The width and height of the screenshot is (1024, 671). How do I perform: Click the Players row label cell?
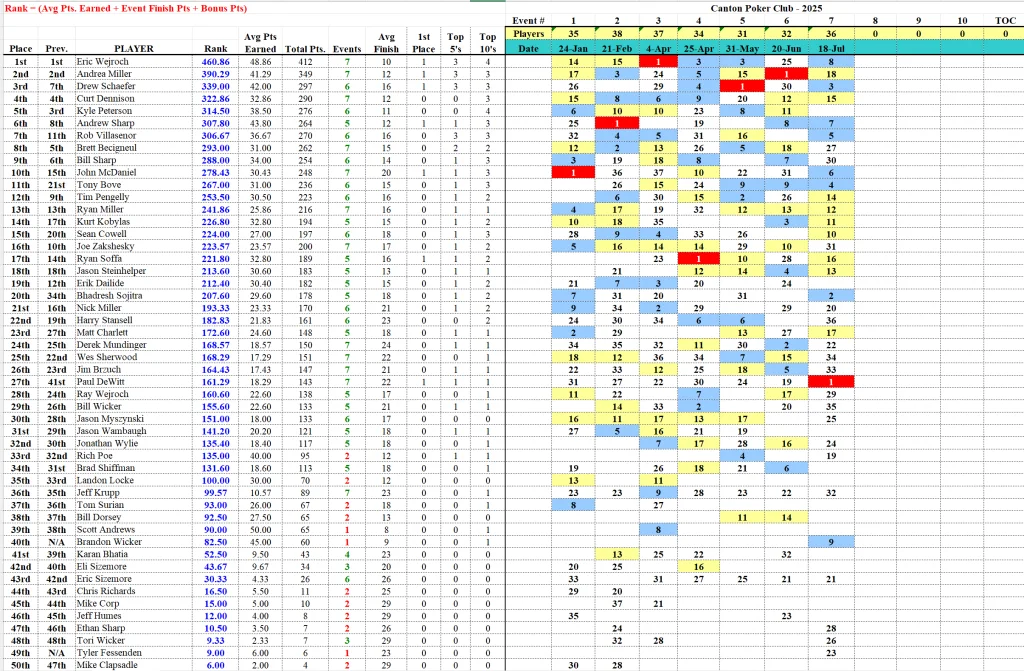528,34
